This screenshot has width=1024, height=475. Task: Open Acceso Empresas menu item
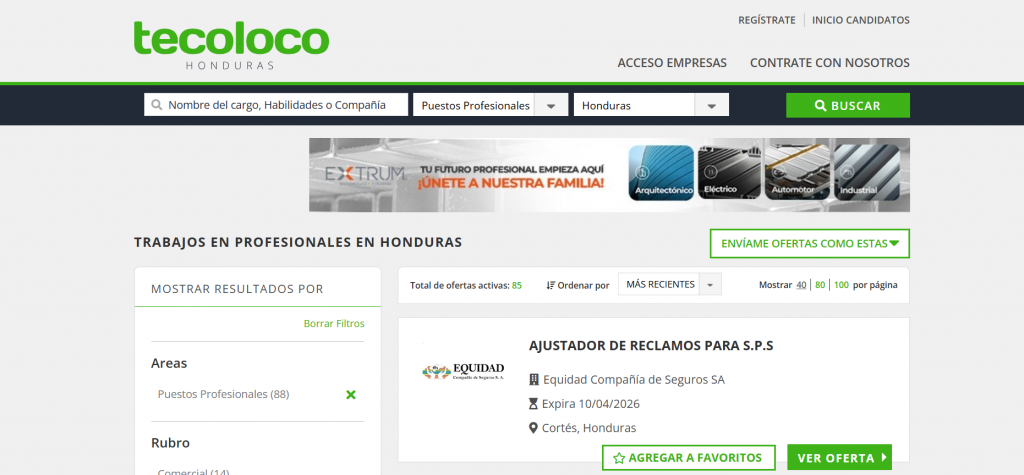pyautogui.click(x=672, y=62)
